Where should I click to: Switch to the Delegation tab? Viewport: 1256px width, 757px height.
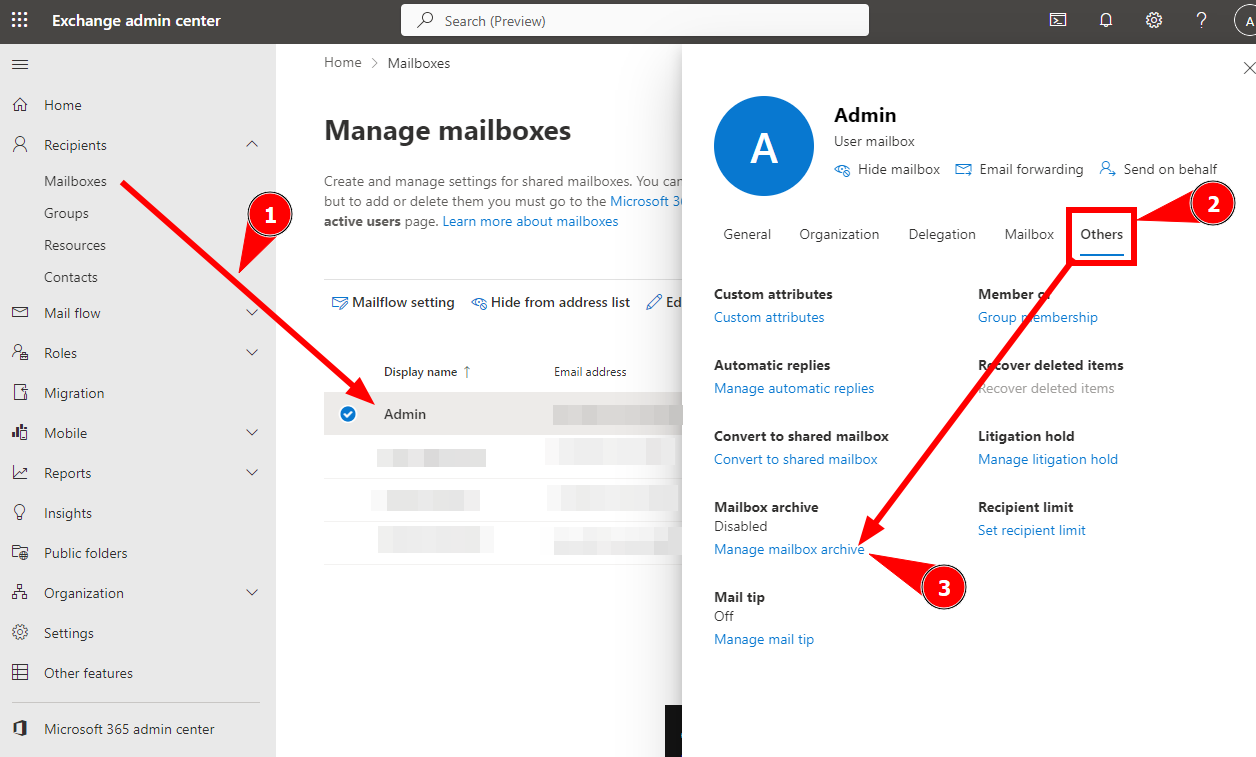[x=942, y=234]
